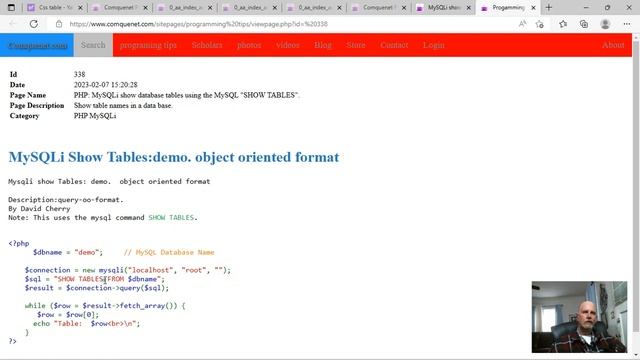Click the Page Name value text
Image resolution: width=640 pixels, height=360 pixels.
187,95
